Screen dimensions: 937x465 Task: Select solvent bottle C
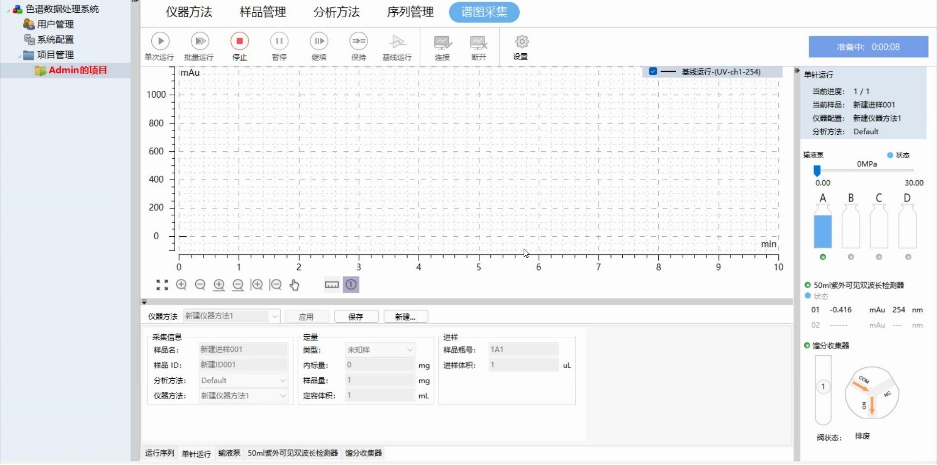pyautogui.click(x=879, y=225)
